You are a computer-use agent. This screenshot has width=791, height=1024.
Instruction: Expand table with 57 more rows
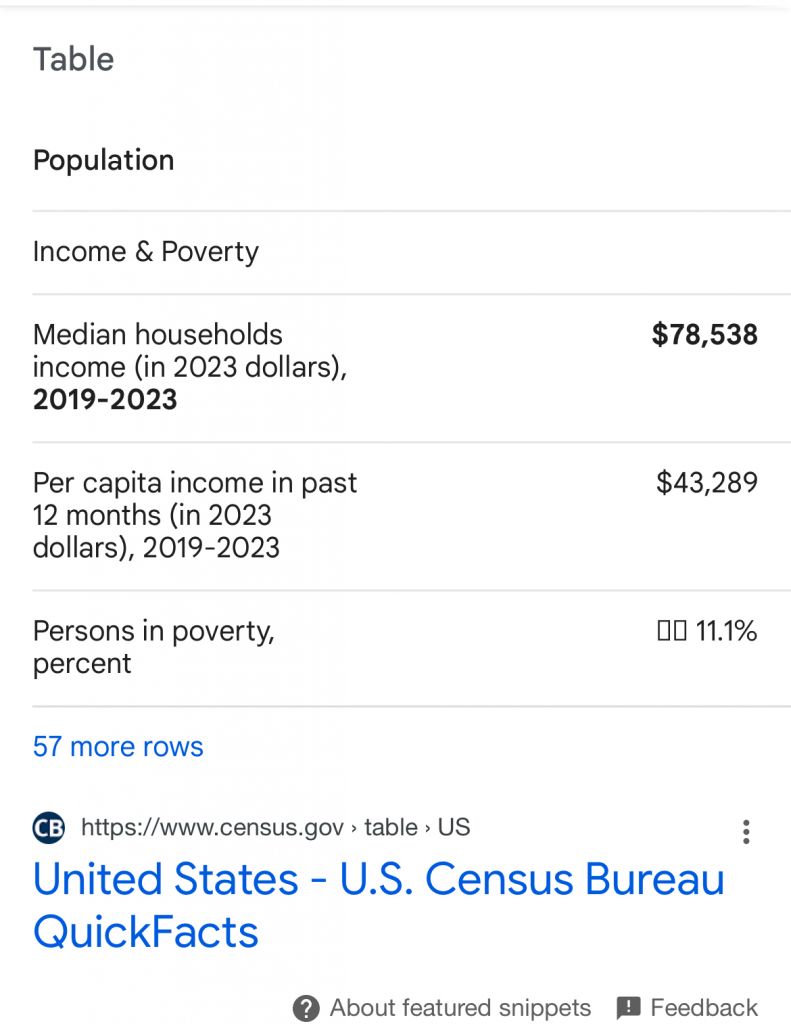(118, 747)
